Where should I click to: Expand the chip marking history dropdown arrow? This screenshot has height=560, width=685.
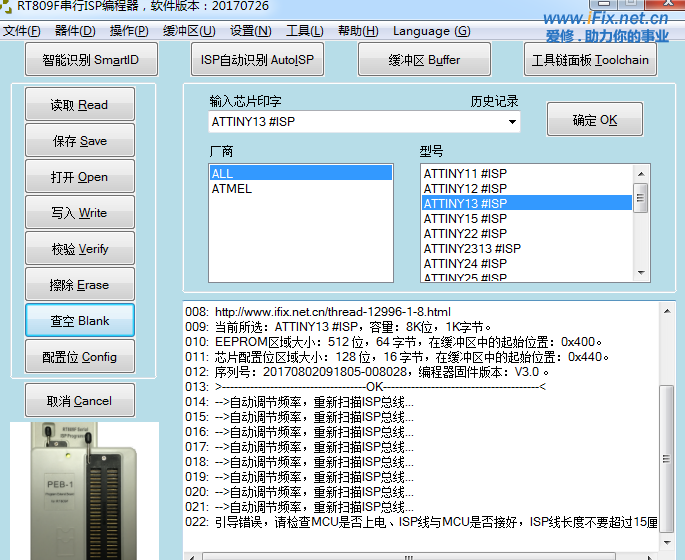coord(512,121)
